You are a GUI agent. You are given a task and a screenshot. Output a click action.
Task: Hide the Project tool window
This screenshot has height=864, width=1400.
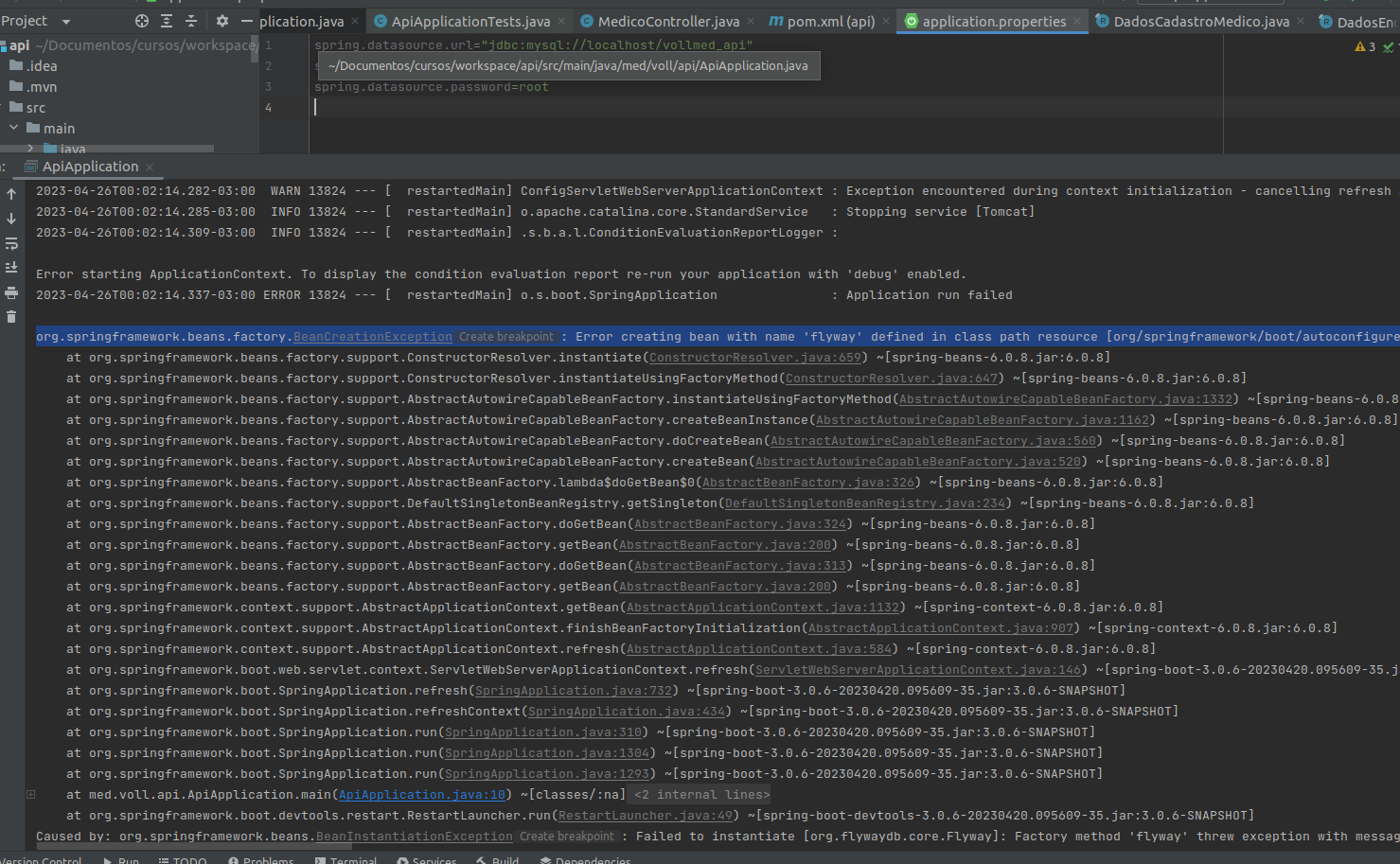tap(247, 21)
